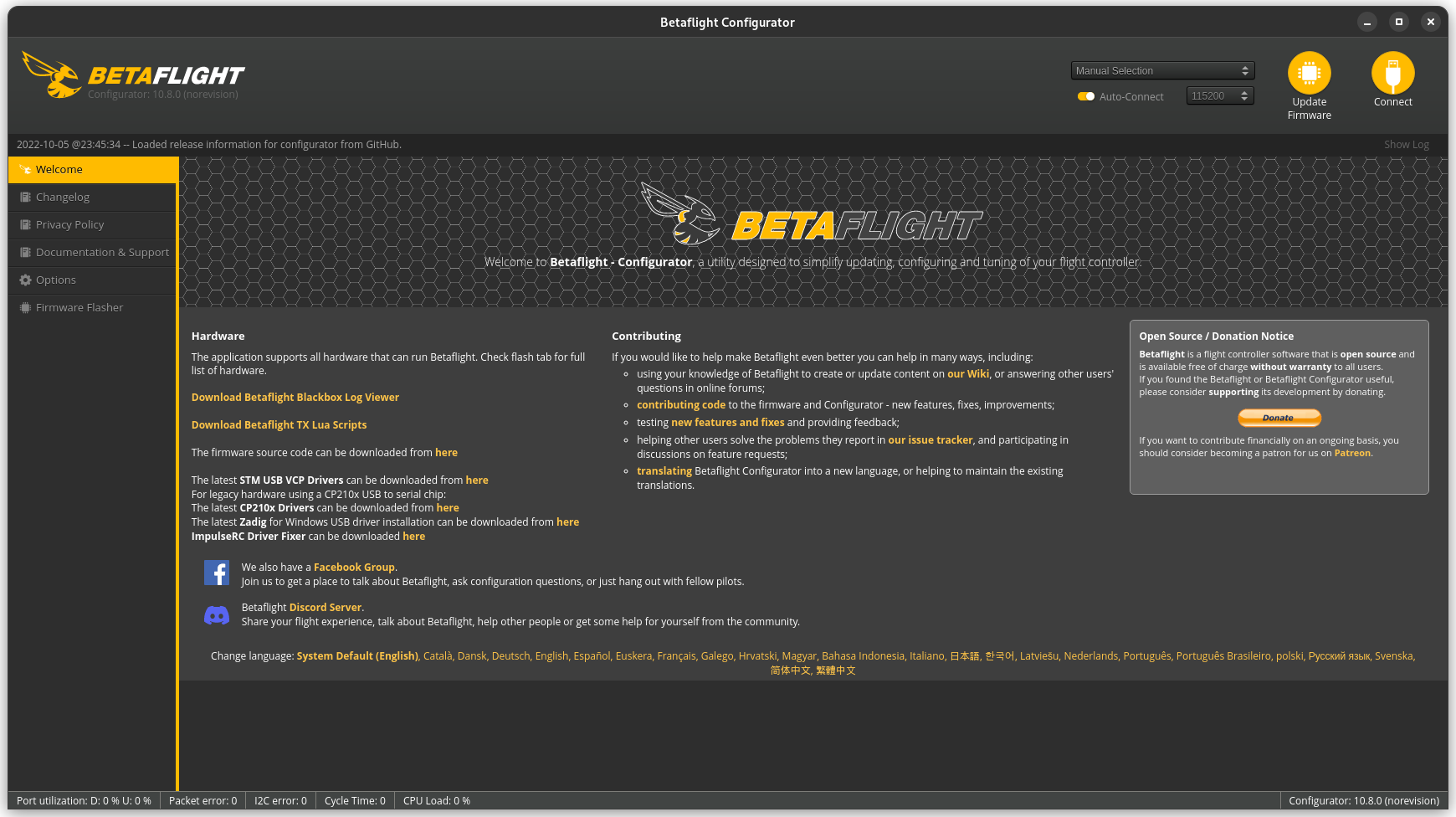Change language to polski

(x=1289, y=655)
